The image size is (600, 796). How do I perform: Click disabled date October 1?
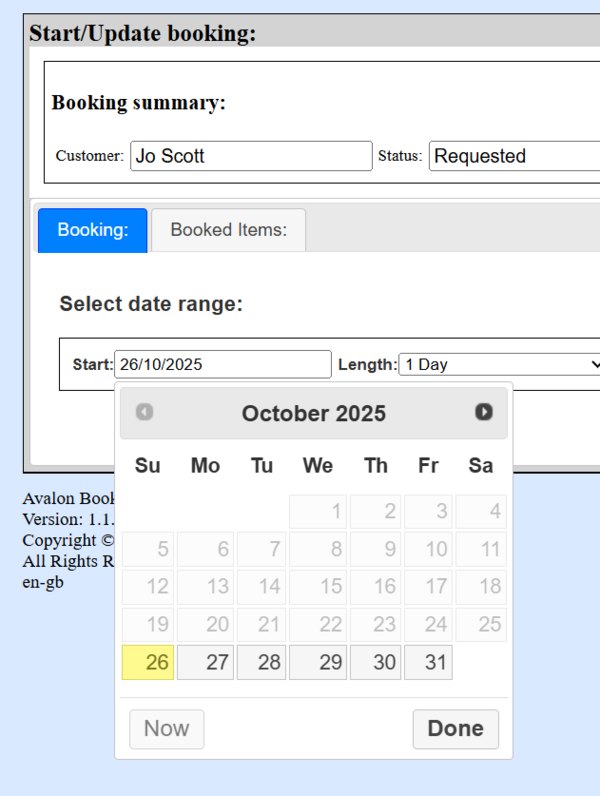pyautogui.click(x=318, y=512)
